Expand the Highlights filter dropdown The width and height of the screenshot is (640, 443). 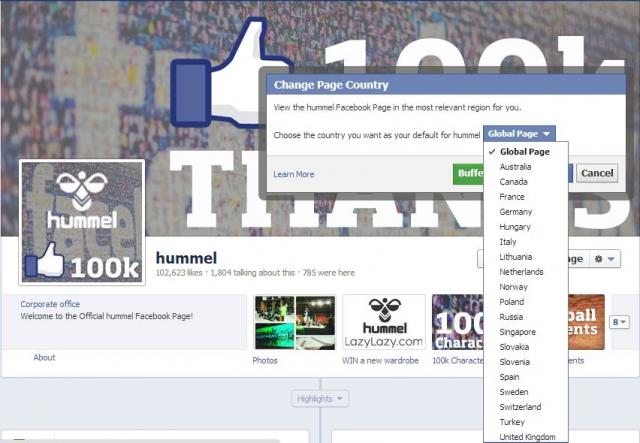pos(320,398)
